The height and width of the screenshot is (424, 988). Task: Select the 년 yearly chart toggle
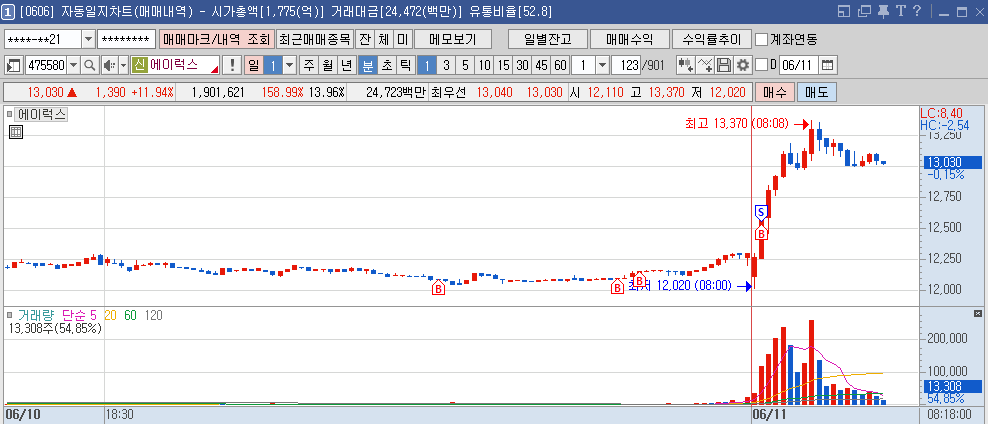pyautogui.click(x=347, y=65)
